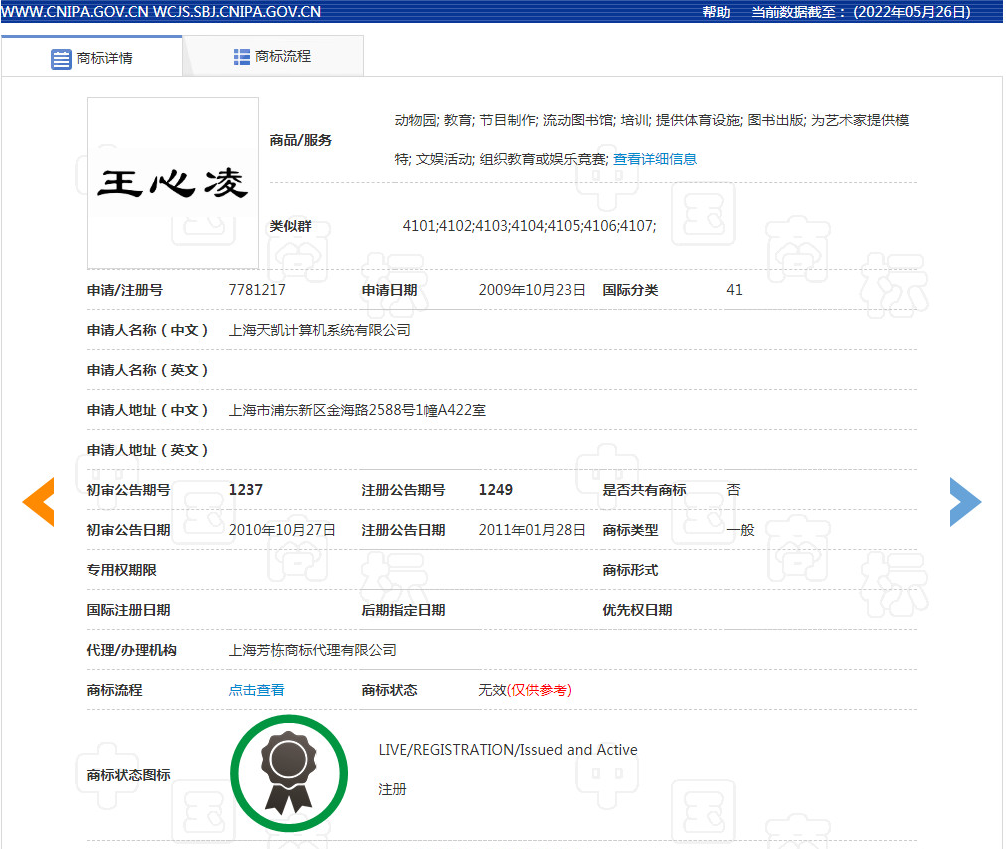Go to previous trademark with orange arrow

point(39,502)
